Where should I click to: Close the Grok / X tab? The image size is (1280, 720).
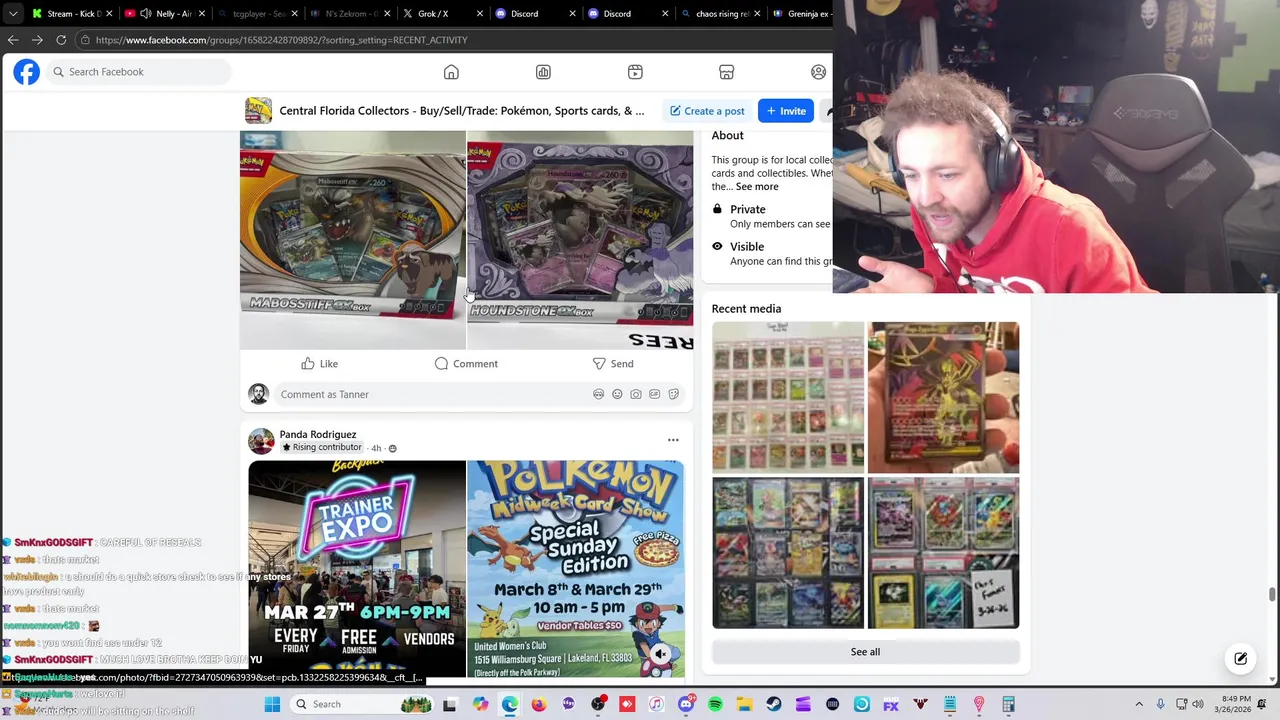pos(479,14)
